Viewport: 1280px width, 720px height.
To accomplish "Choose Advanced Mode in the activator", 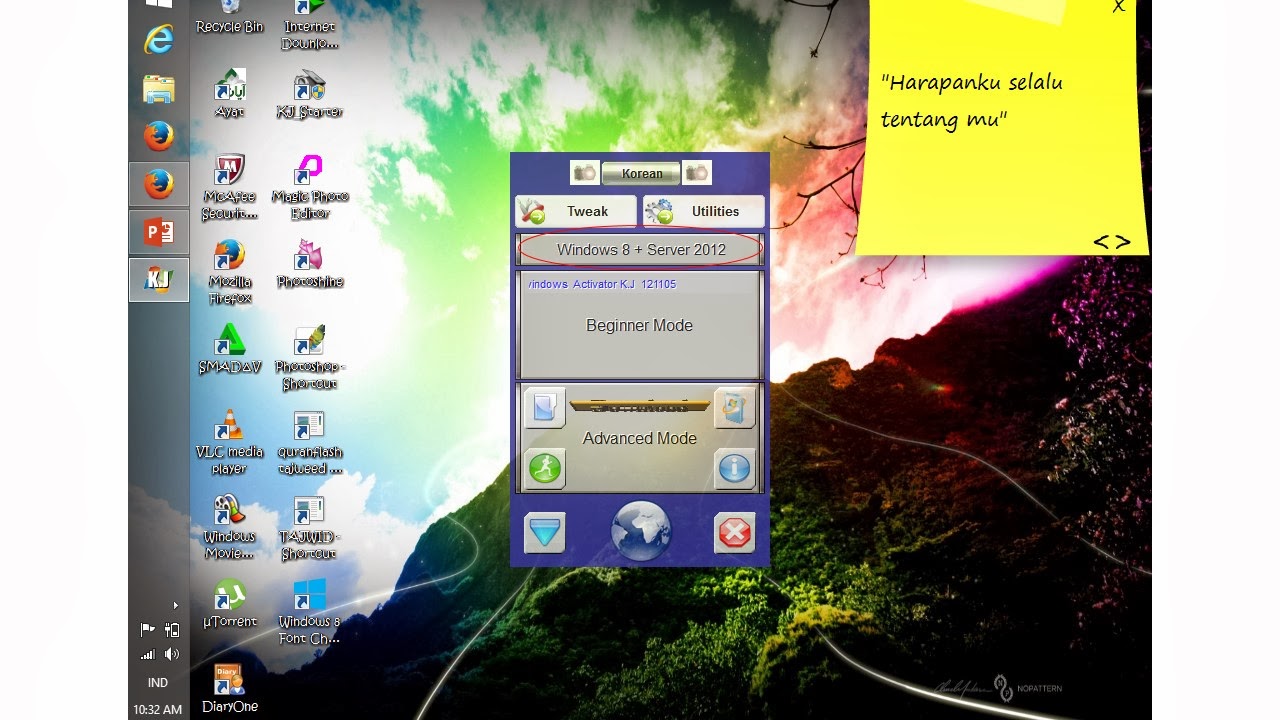I will tap(640, 438).
